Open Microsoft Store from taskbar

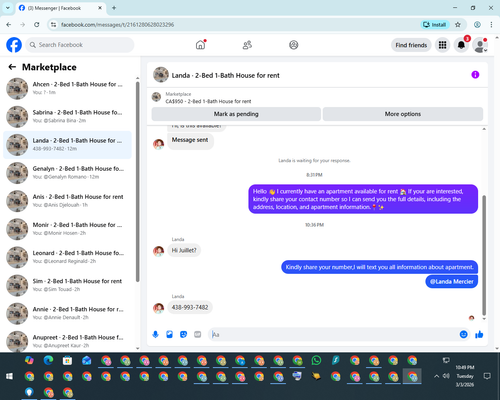(67, 360)
